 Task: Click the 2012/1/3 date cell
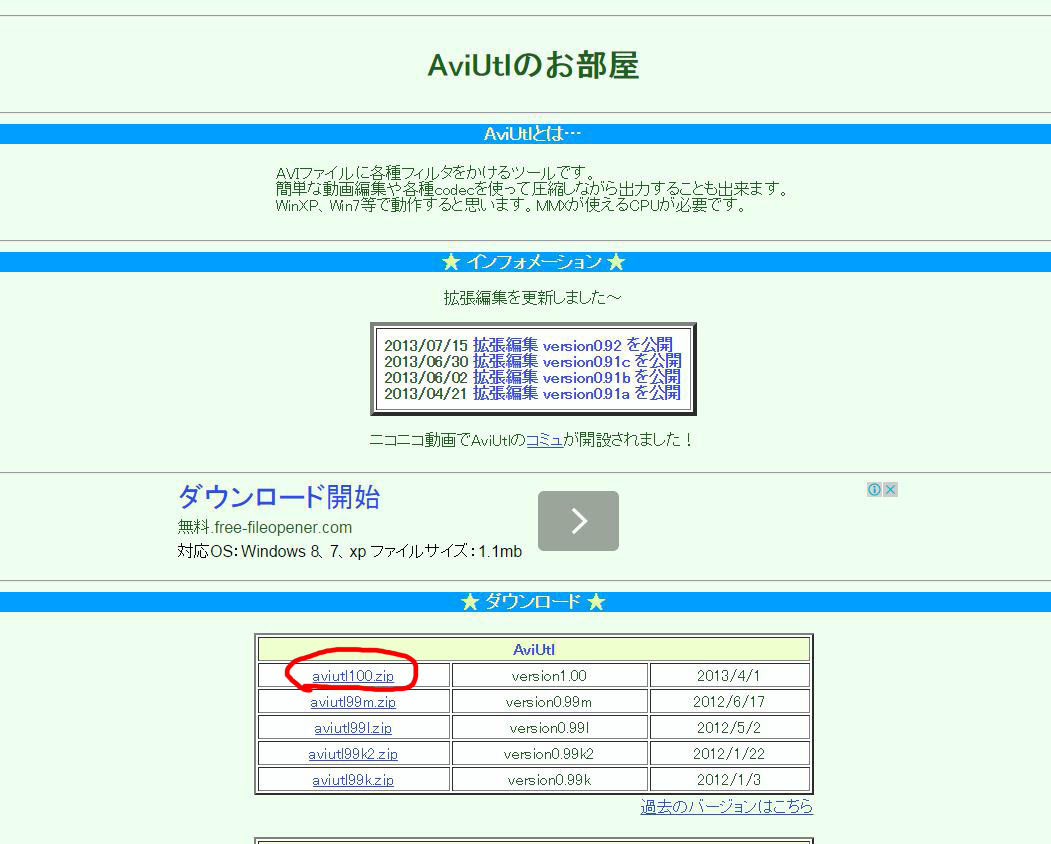tap(729, 780)
